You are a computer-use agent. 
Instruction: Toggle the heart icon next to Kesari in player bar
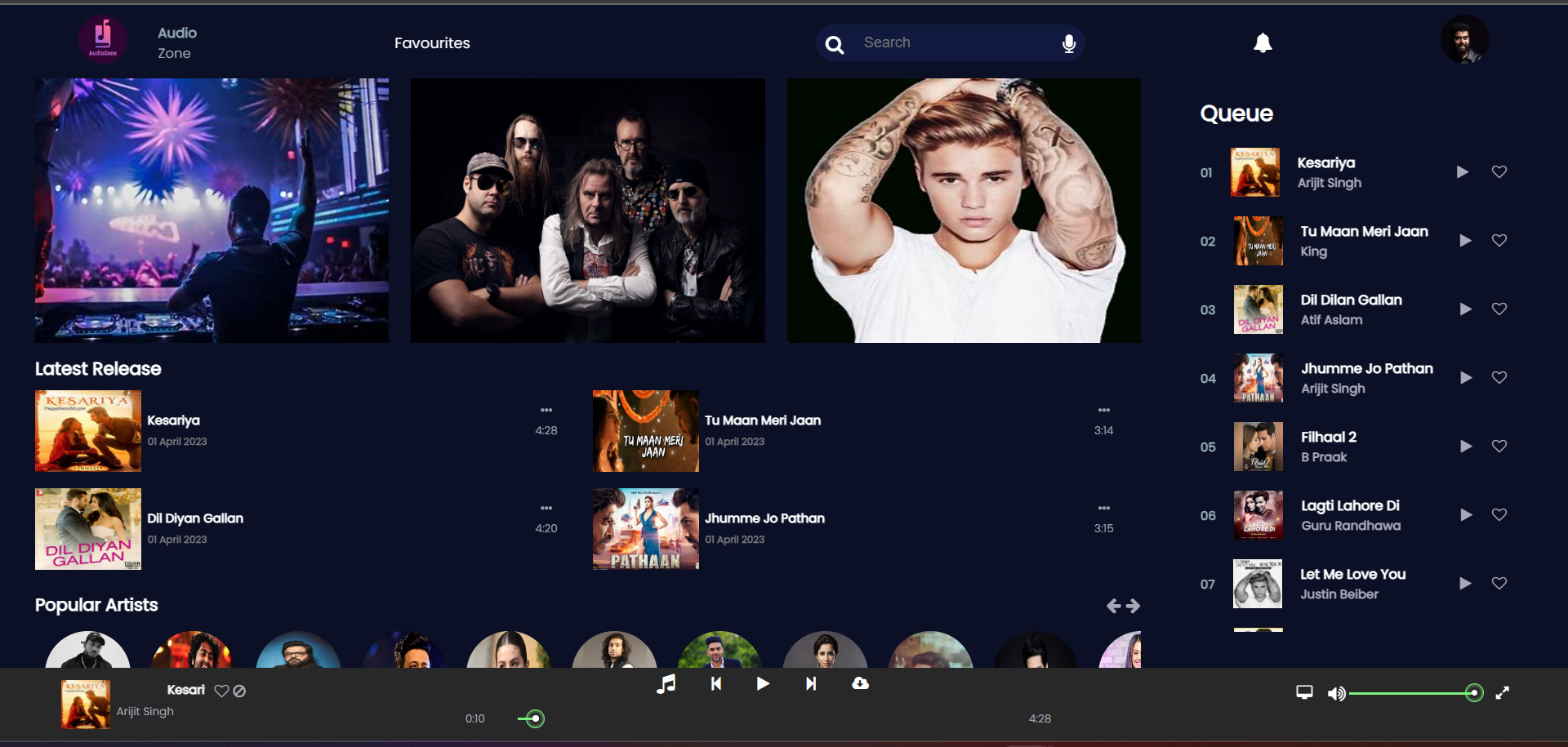click(x=220, y=691)
